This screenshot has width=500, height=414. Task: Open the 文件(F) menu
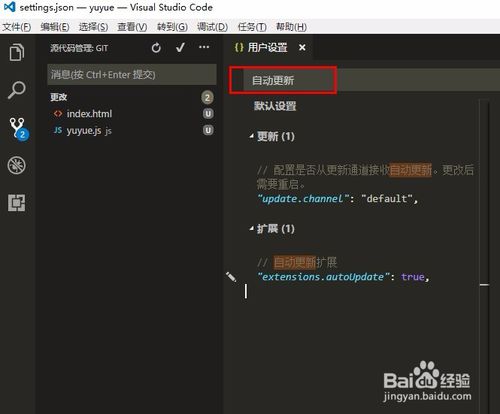click(17, 27)
